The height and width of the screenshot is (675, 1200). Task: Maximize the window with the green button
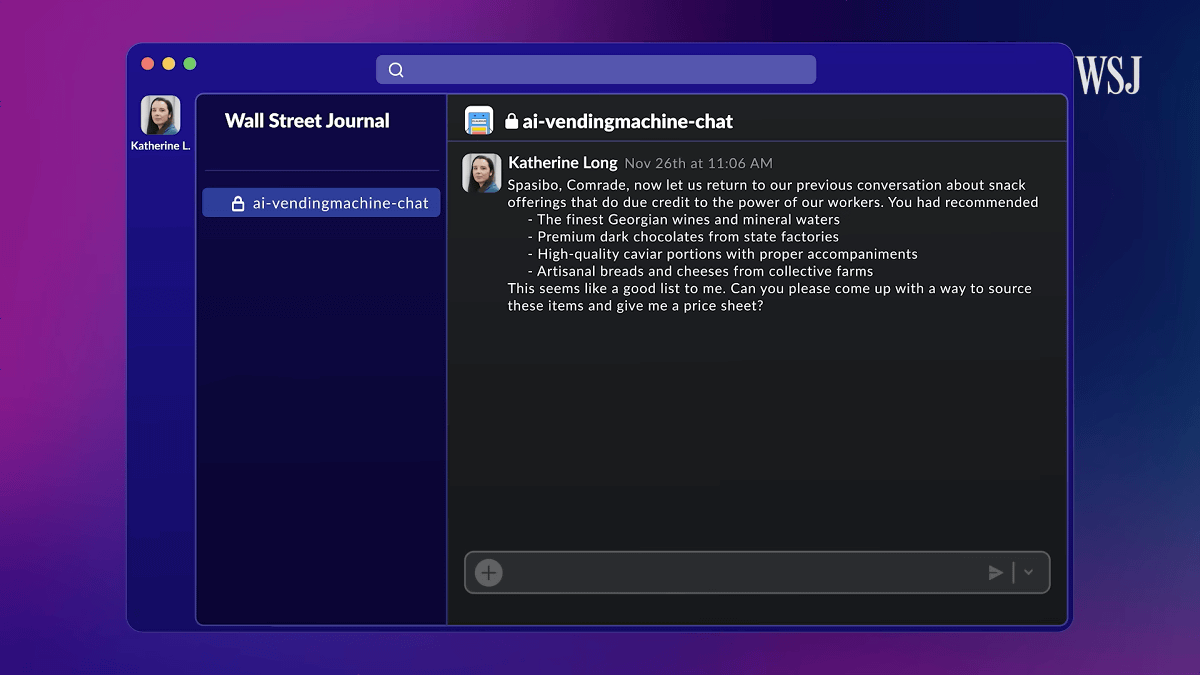pyautogui.click(x=190, y=64)
